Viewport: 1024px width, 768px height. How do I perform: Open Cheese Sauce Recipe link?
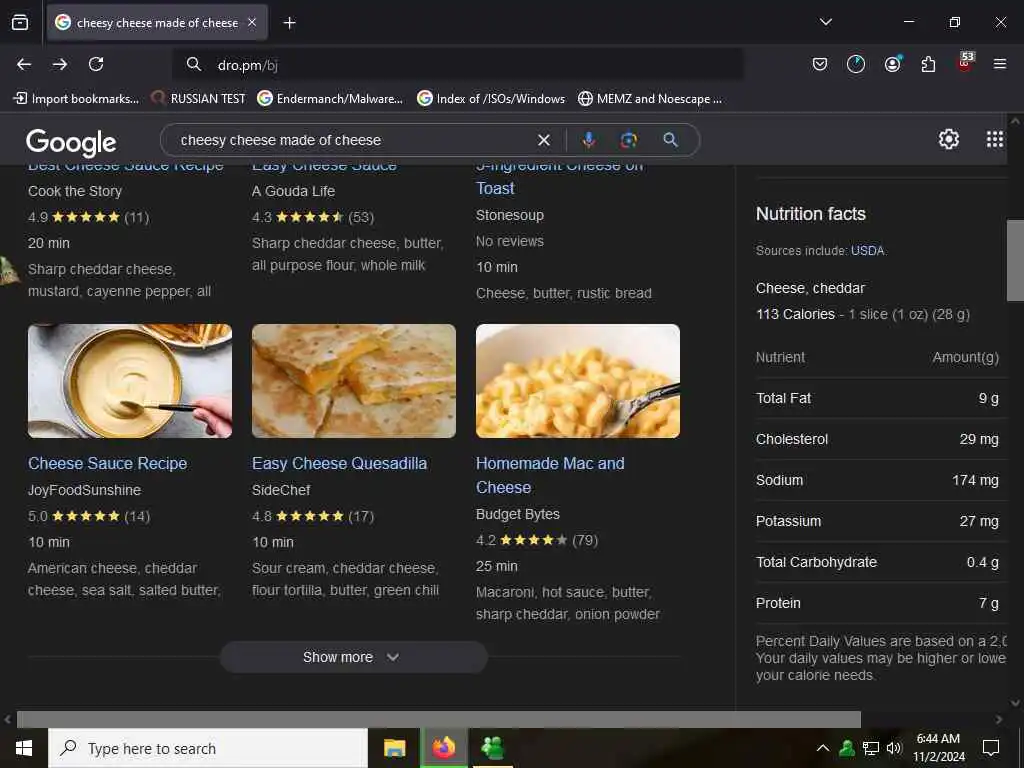pyautogui.click(x=108, y=463)
